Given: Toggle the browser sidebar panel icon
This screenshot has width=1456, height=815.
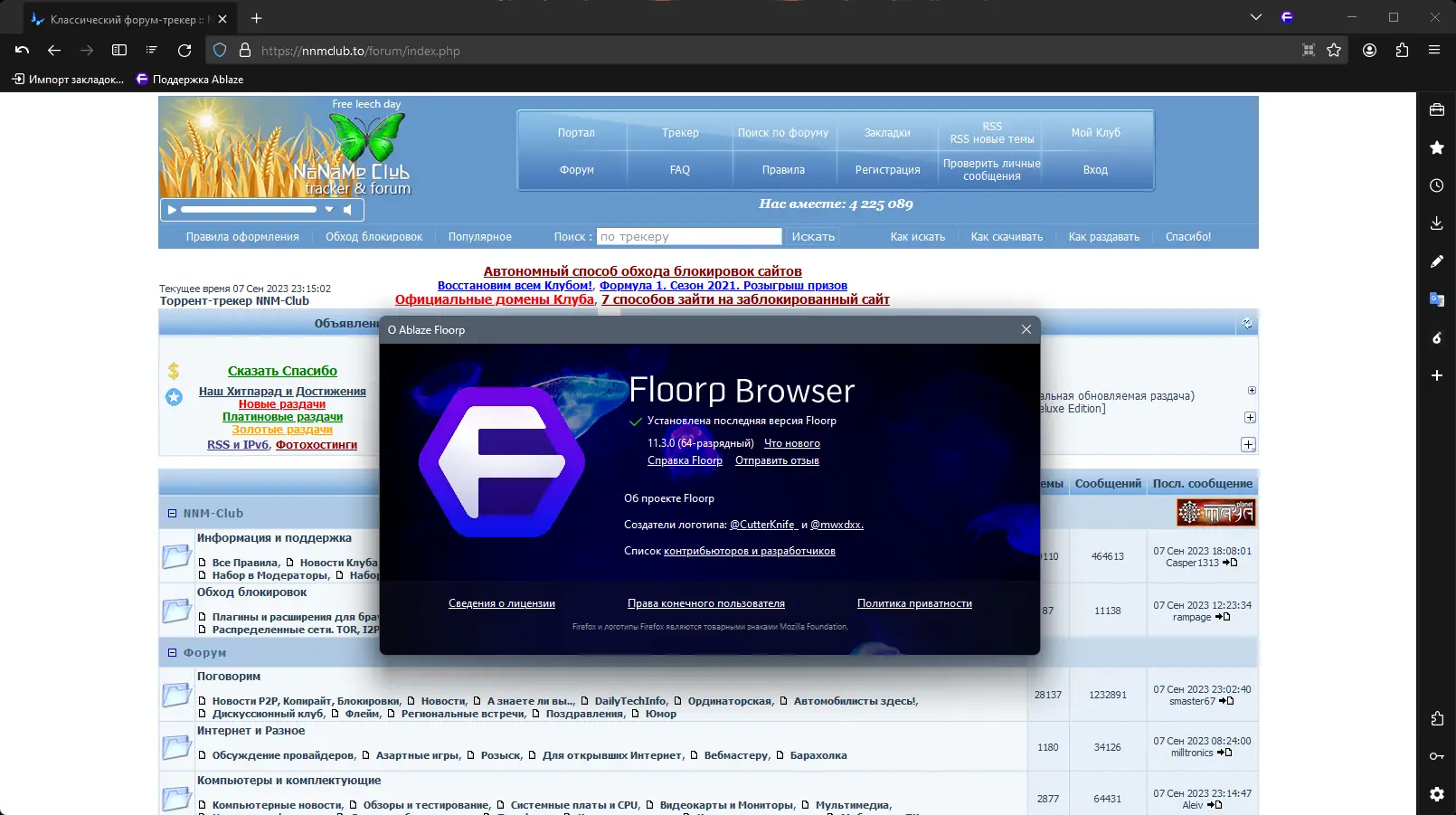Looking at the screenshot, I should (x=119, y=51).
